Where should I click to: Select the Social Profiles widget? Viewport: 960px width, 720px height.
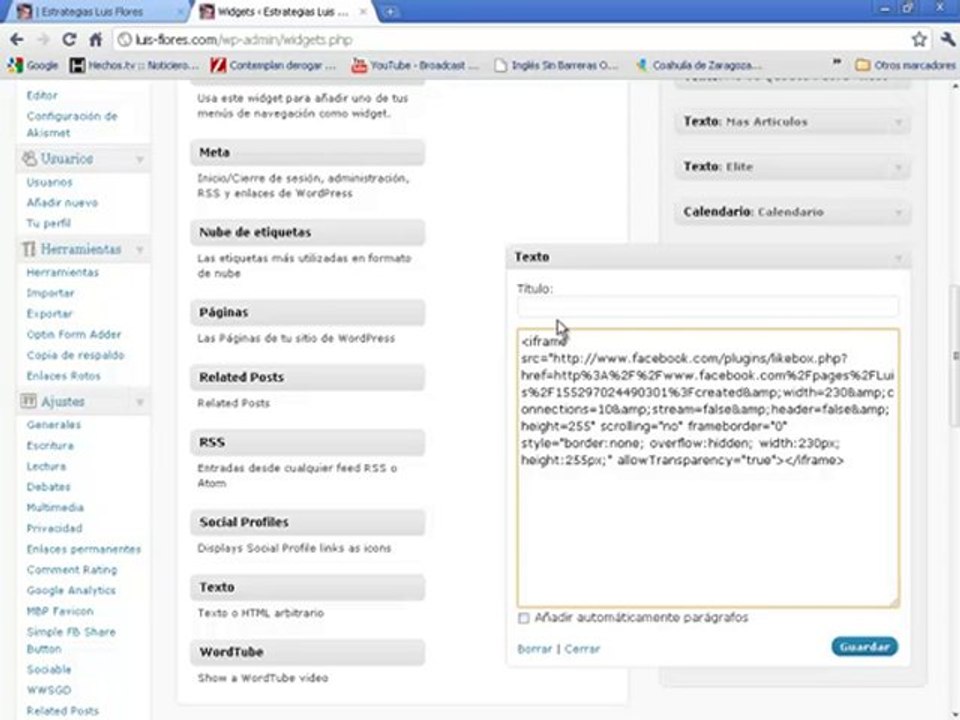pos(307,523)
